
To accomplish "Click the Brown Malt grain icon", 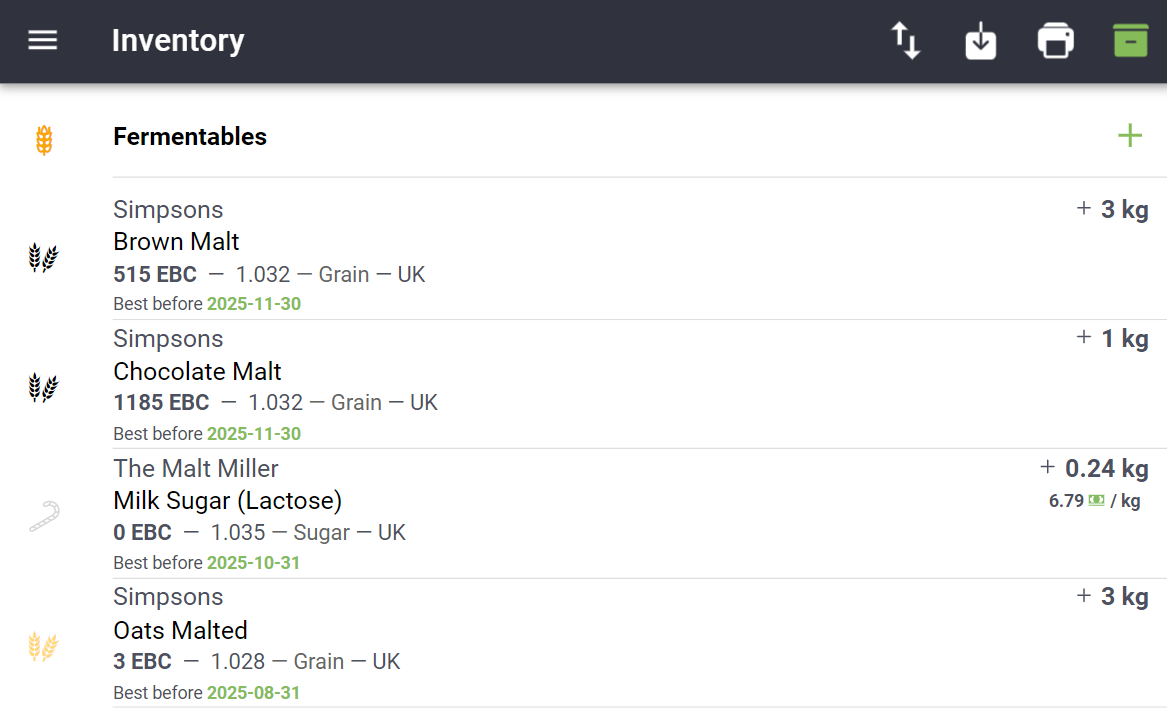I will tap(43, 258).
